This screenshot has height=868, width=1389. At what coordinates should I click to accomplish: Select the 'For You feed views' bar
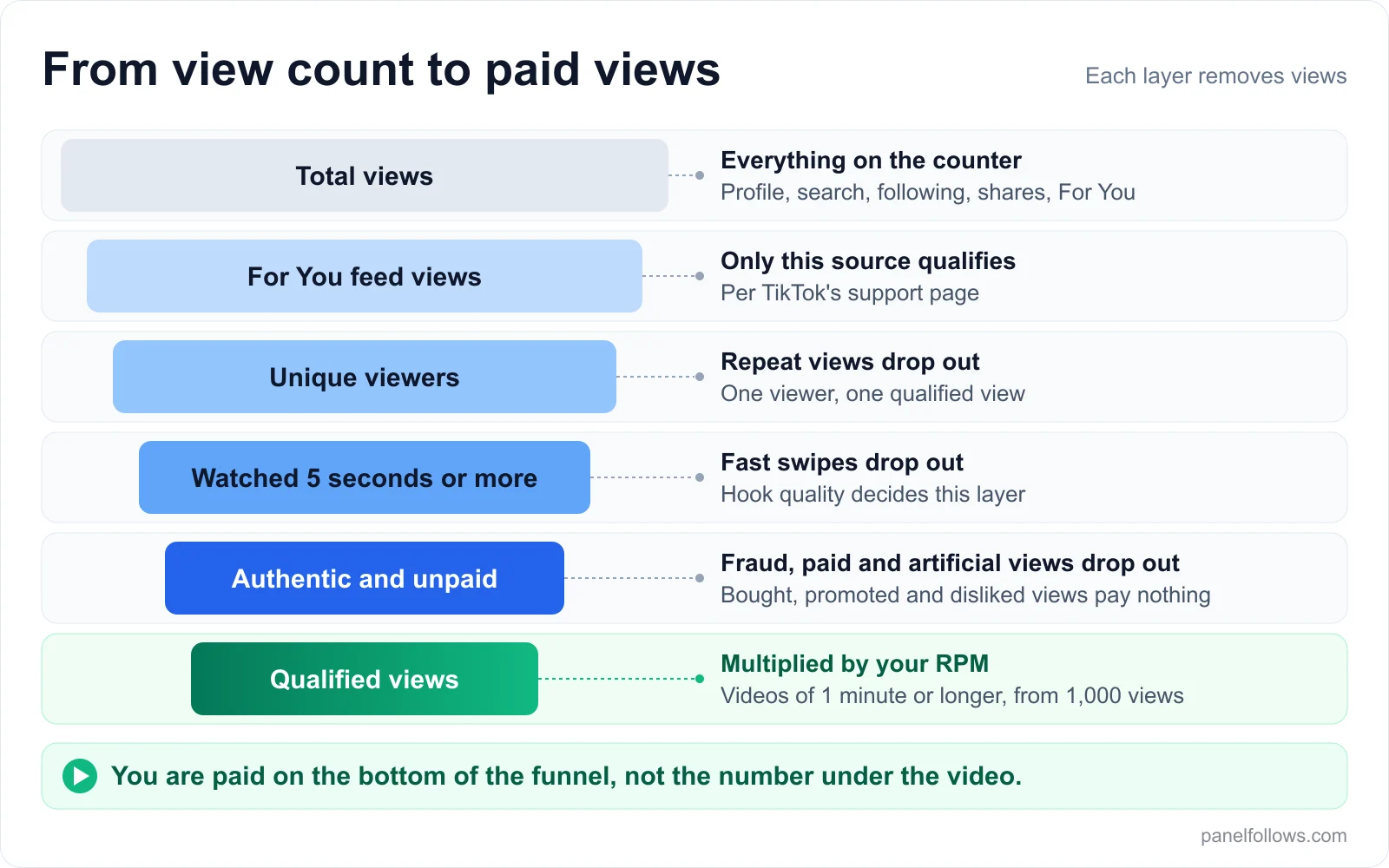(x=365, y=276)
